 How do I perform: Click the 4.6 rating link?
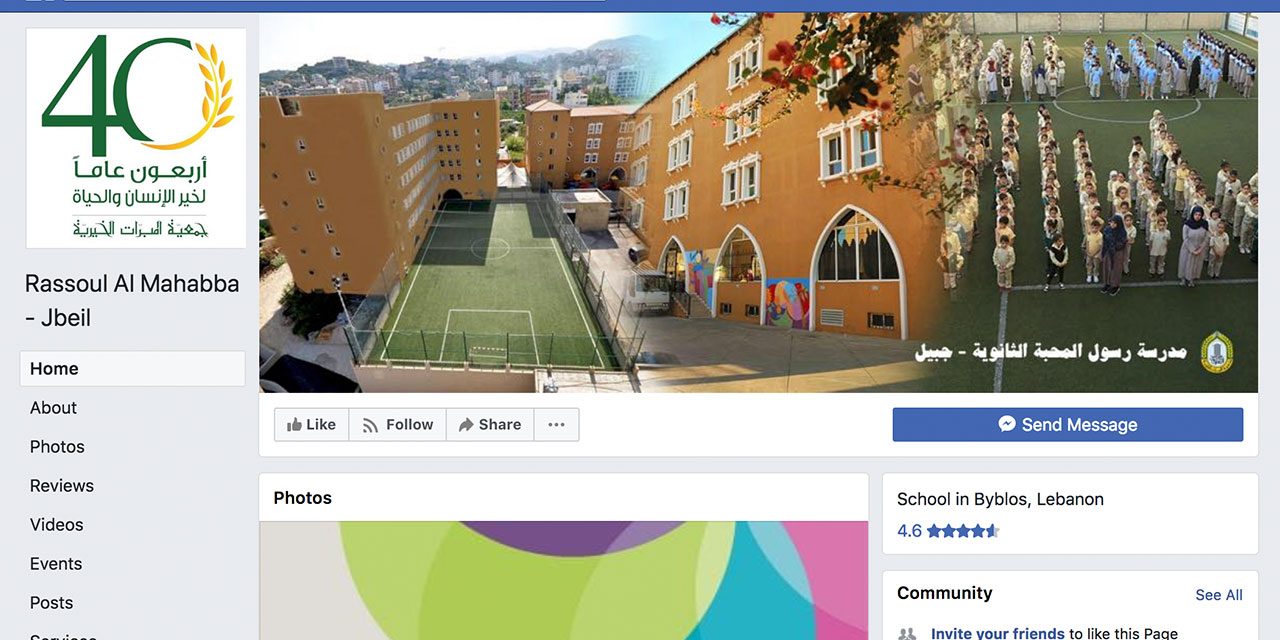909,531
